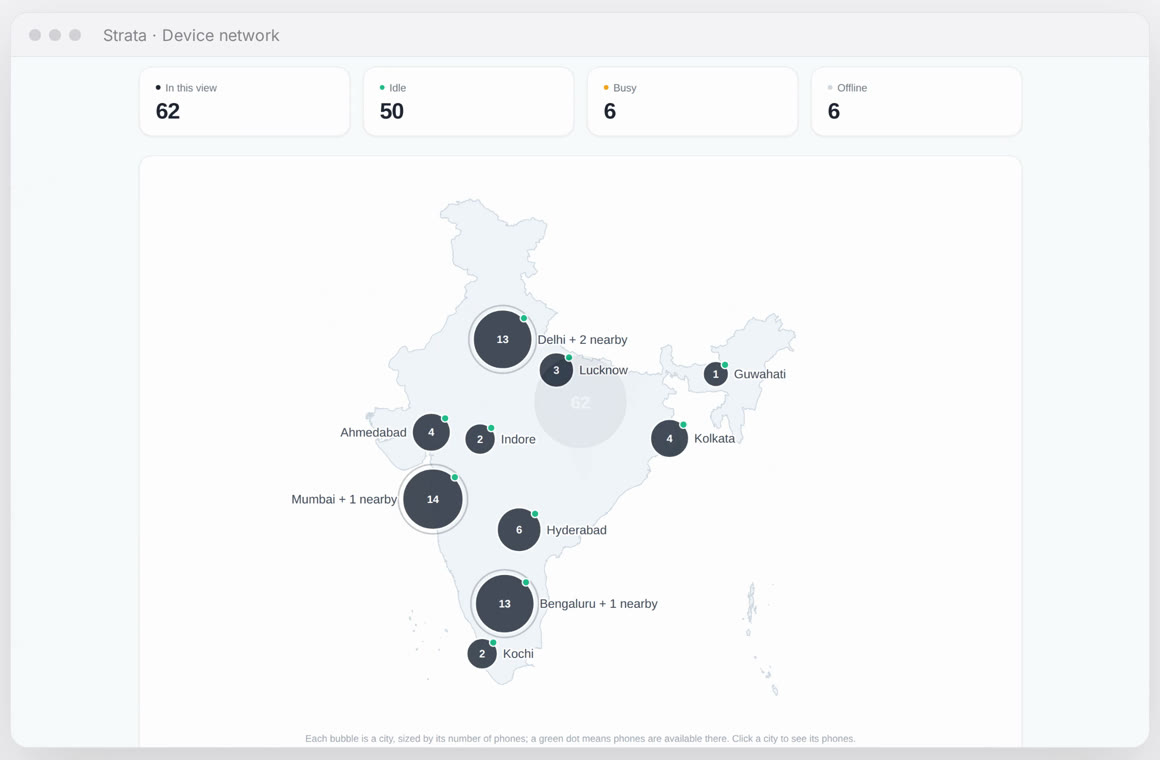Click the "Indore" map label
Image resolution: width=1160 pixels, height=760 pixels.
[x=518, y=439]
